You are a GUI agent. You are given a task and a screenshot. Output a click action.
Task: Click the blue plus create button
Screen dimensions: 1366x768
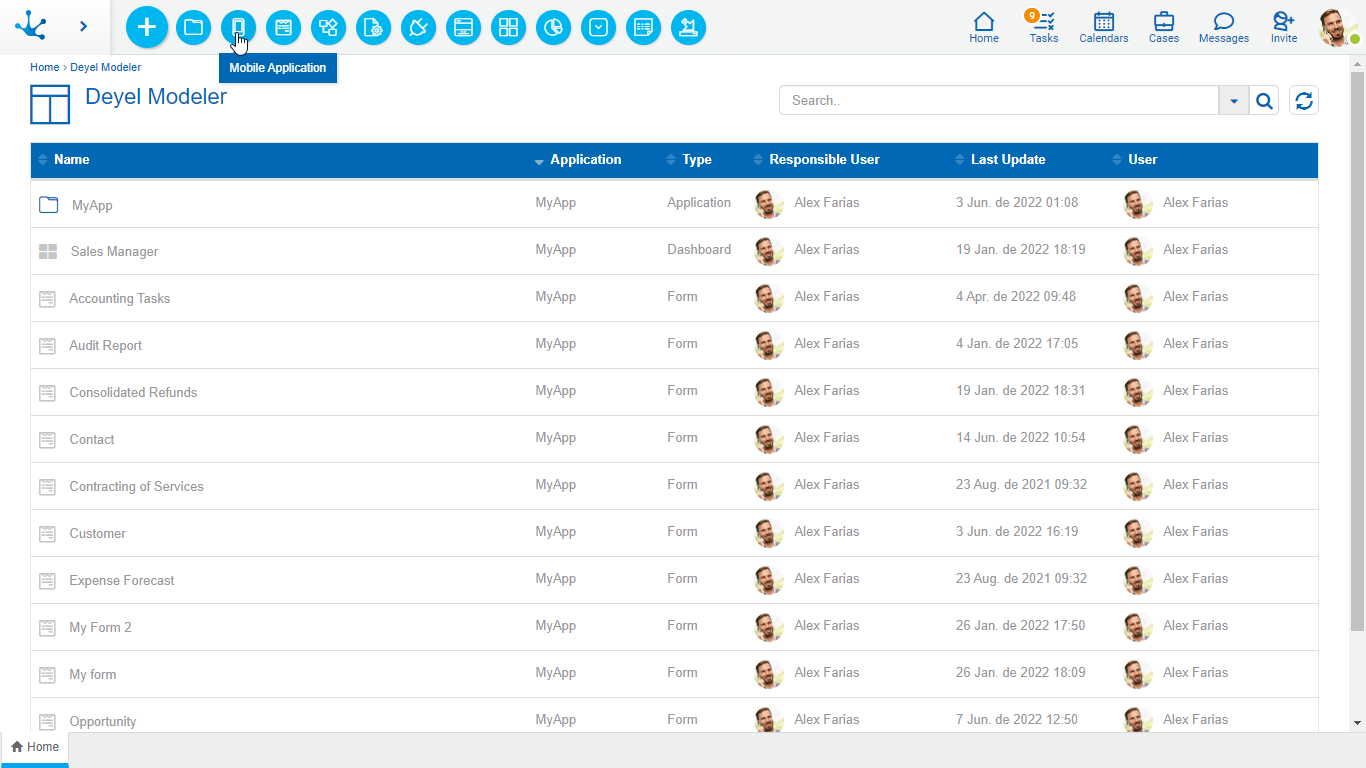point(147,27)
